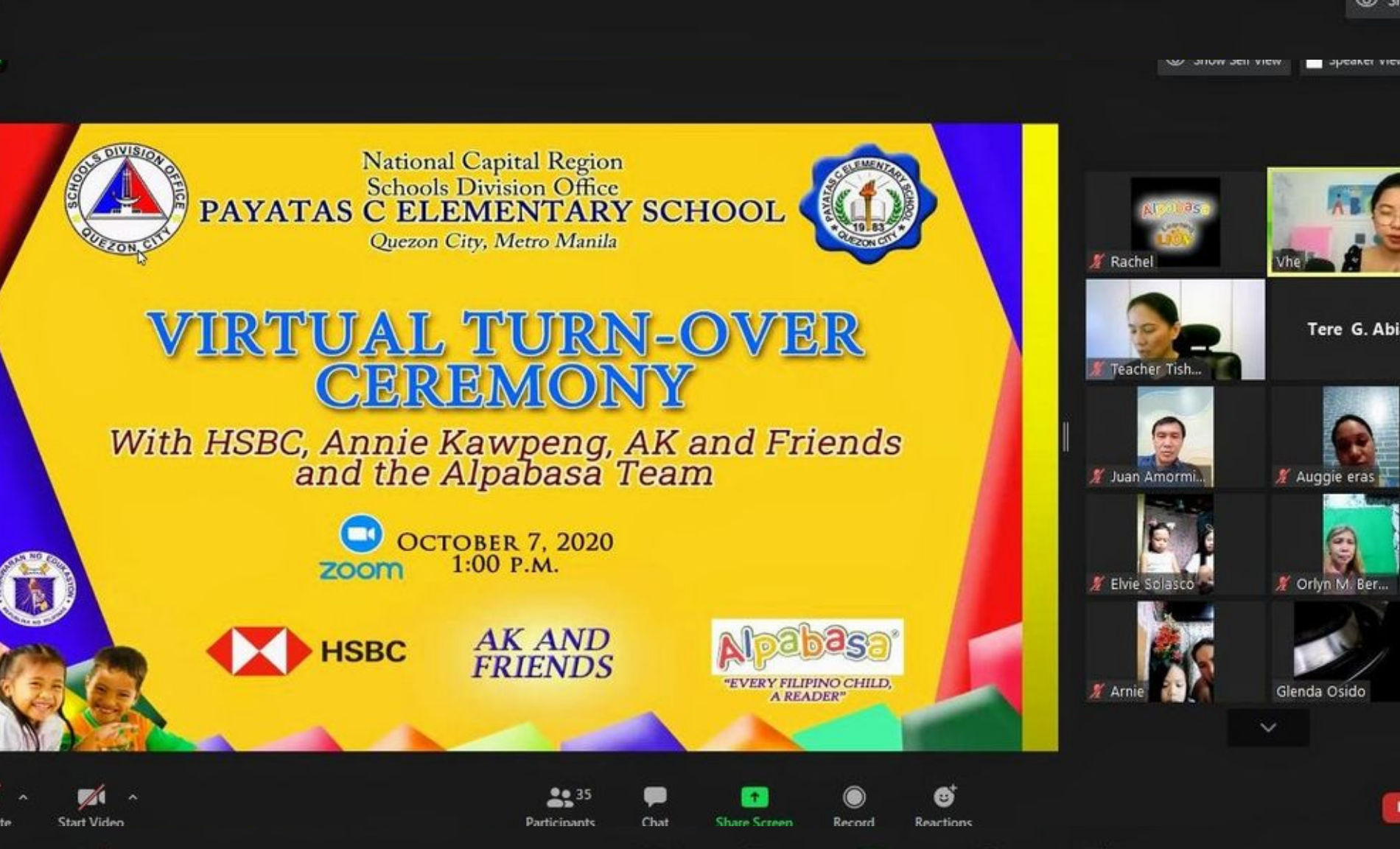Select Juan Amormi's video tile
This screenshot has height=849, width=1400.
1175,436
